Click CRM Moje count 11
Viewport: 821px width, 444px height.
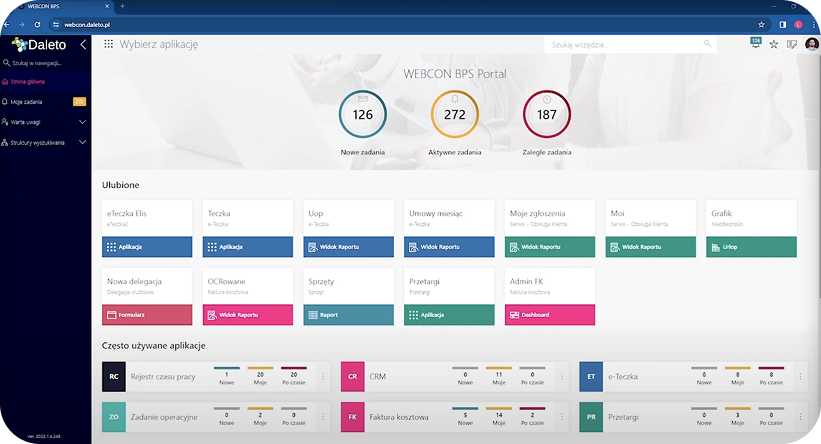[499, 374]
